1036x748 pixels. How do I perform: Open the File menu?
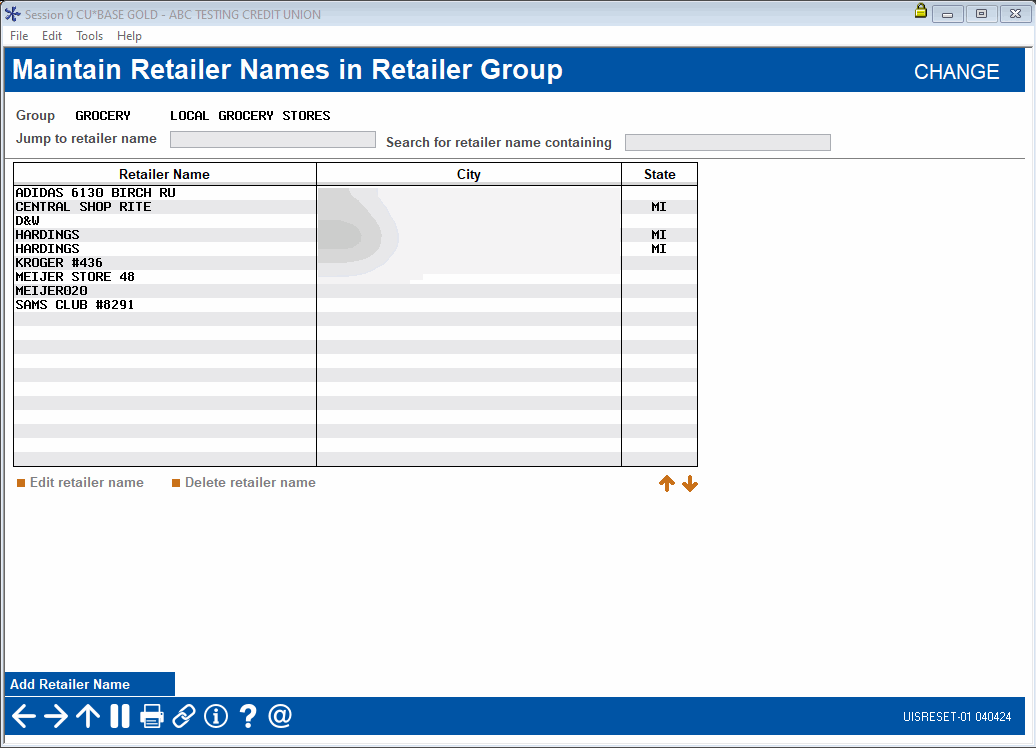tap(19, 36)
